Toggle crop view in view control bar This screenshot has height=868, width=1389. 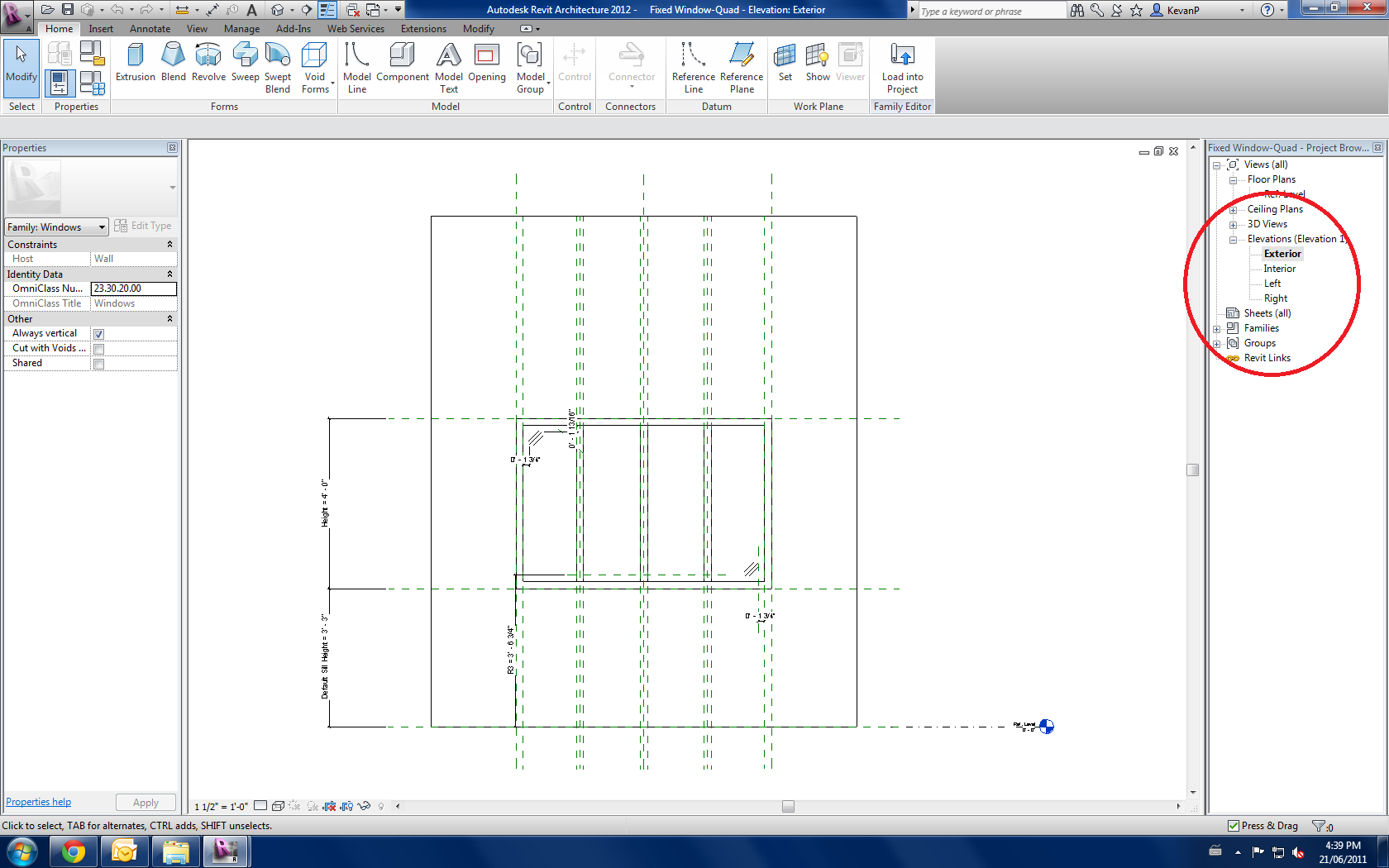(329, 806)
